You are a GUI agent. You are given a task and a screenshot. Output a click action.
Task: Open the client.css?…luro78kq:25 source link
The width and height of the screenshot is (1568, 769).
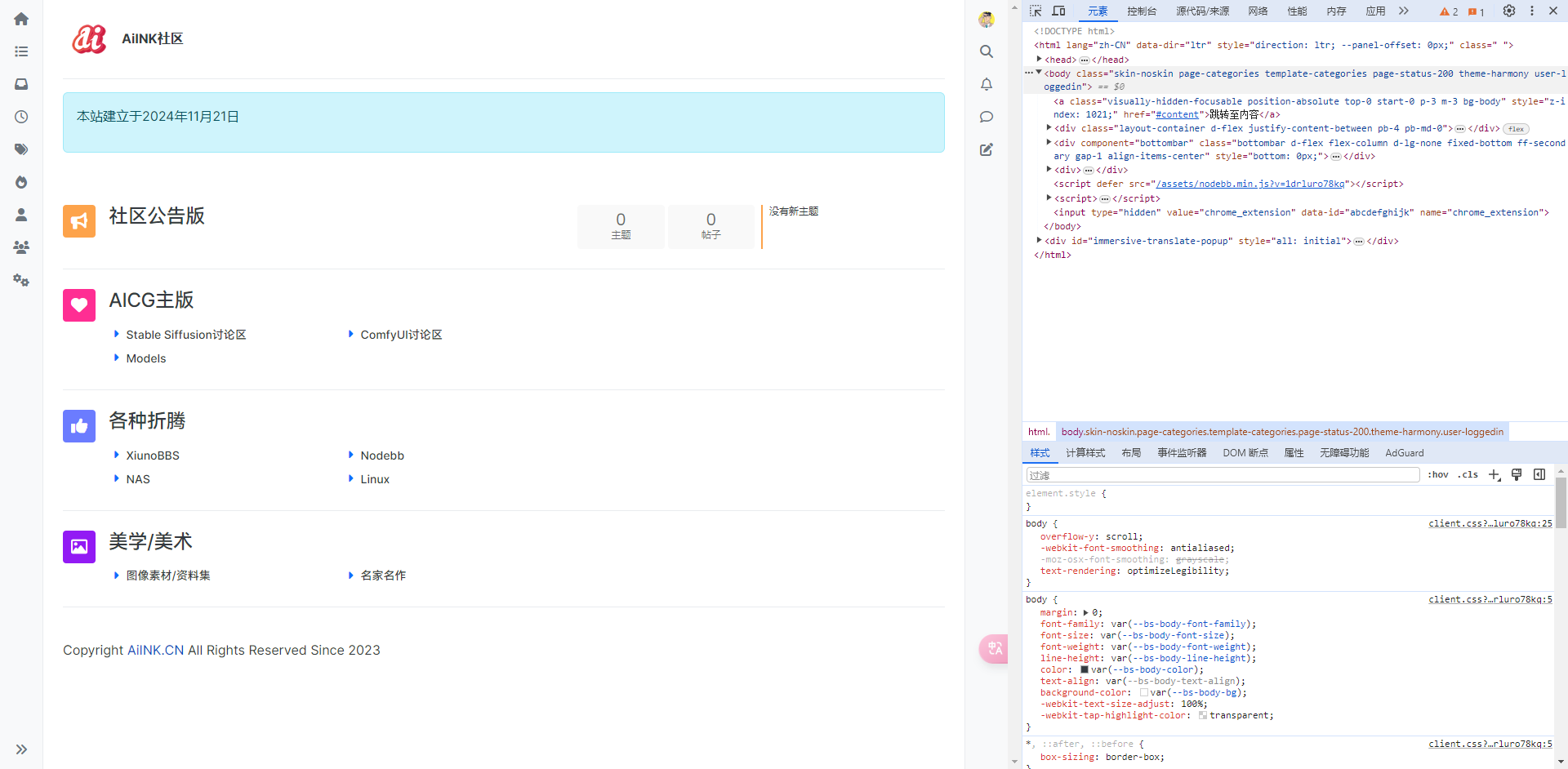[x=1490, y=523]
